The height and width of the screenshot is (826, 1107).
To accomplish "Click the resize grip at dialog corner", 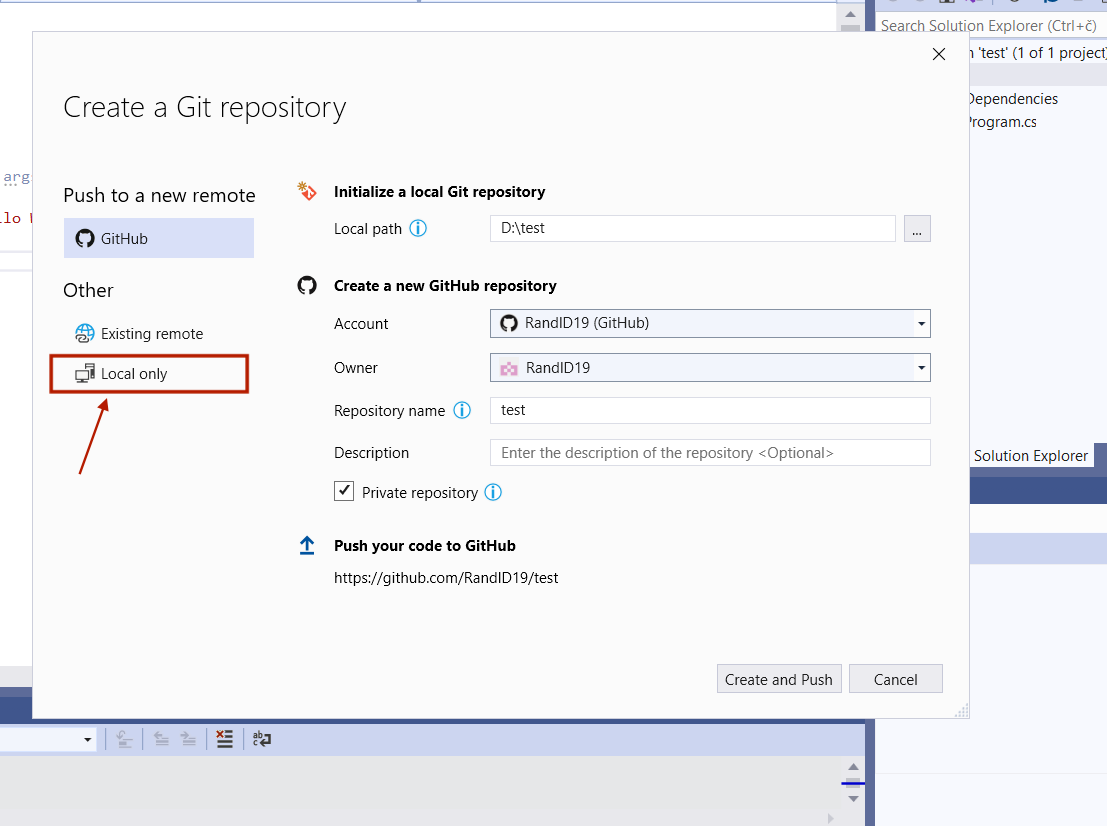I will 960,710.
